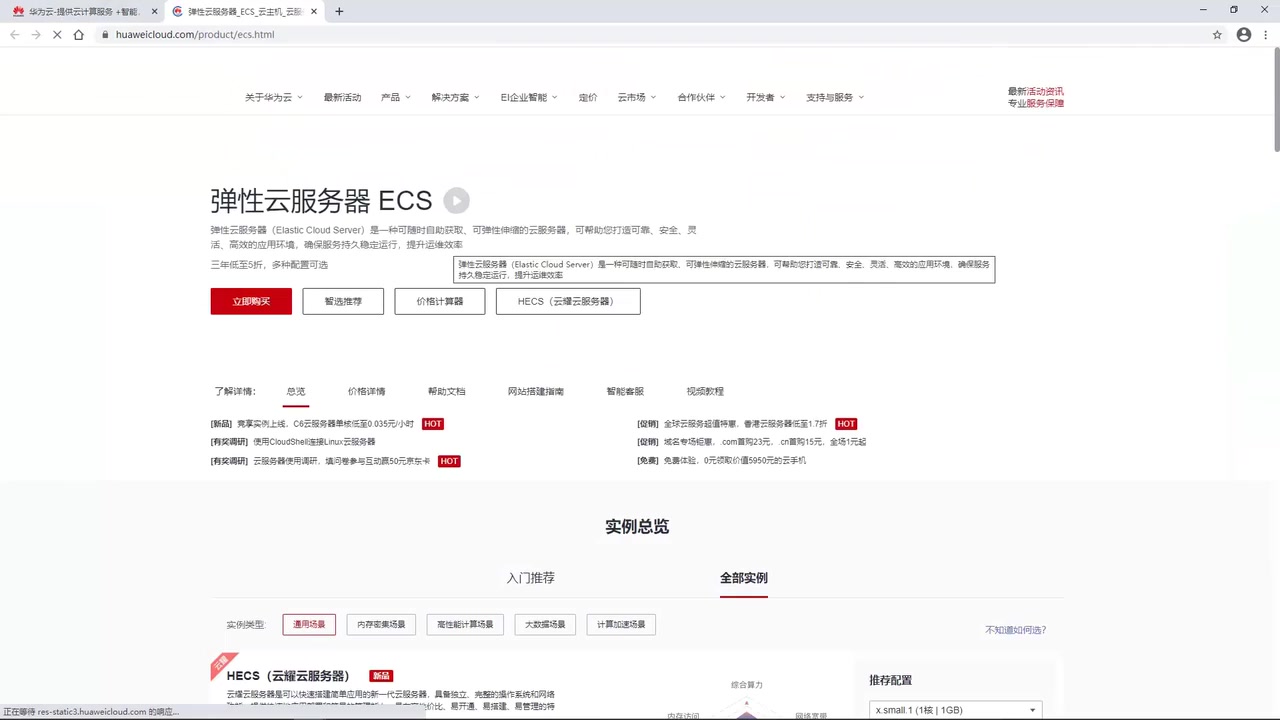Select the 全部实例 tab
This screenshot has width=1280, height=720.
(x=744, y=578)
